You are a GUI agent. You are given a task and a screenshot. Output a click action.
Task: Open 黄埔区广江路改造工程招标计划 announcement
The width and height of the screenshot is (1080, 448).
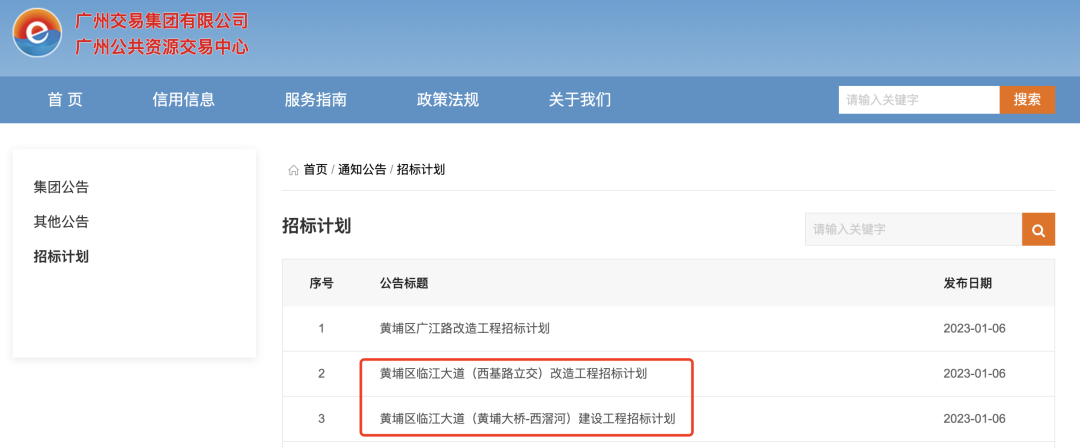(x=465, y=329)
